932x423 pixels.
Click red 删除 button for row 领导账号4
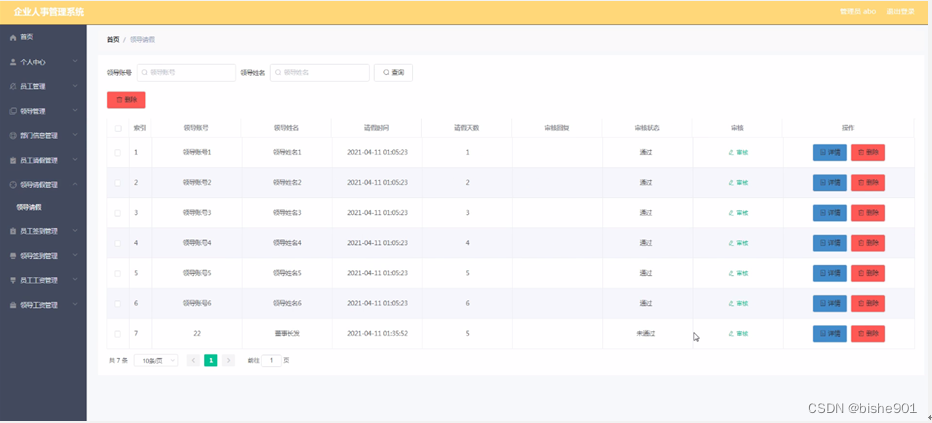868,243
